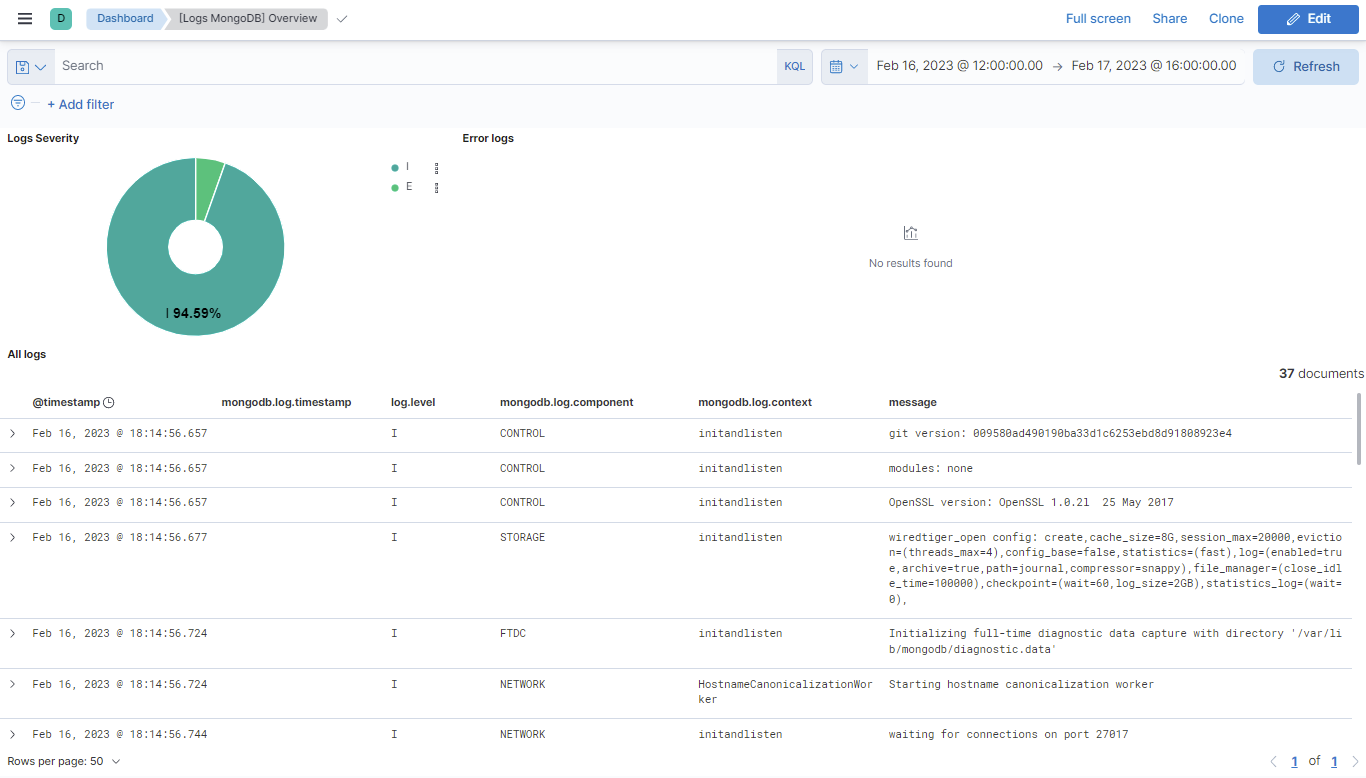Open Rows per page dropdown
Image resolution: width=1366 pixels, height=778 pixels.
coord(64,762)
